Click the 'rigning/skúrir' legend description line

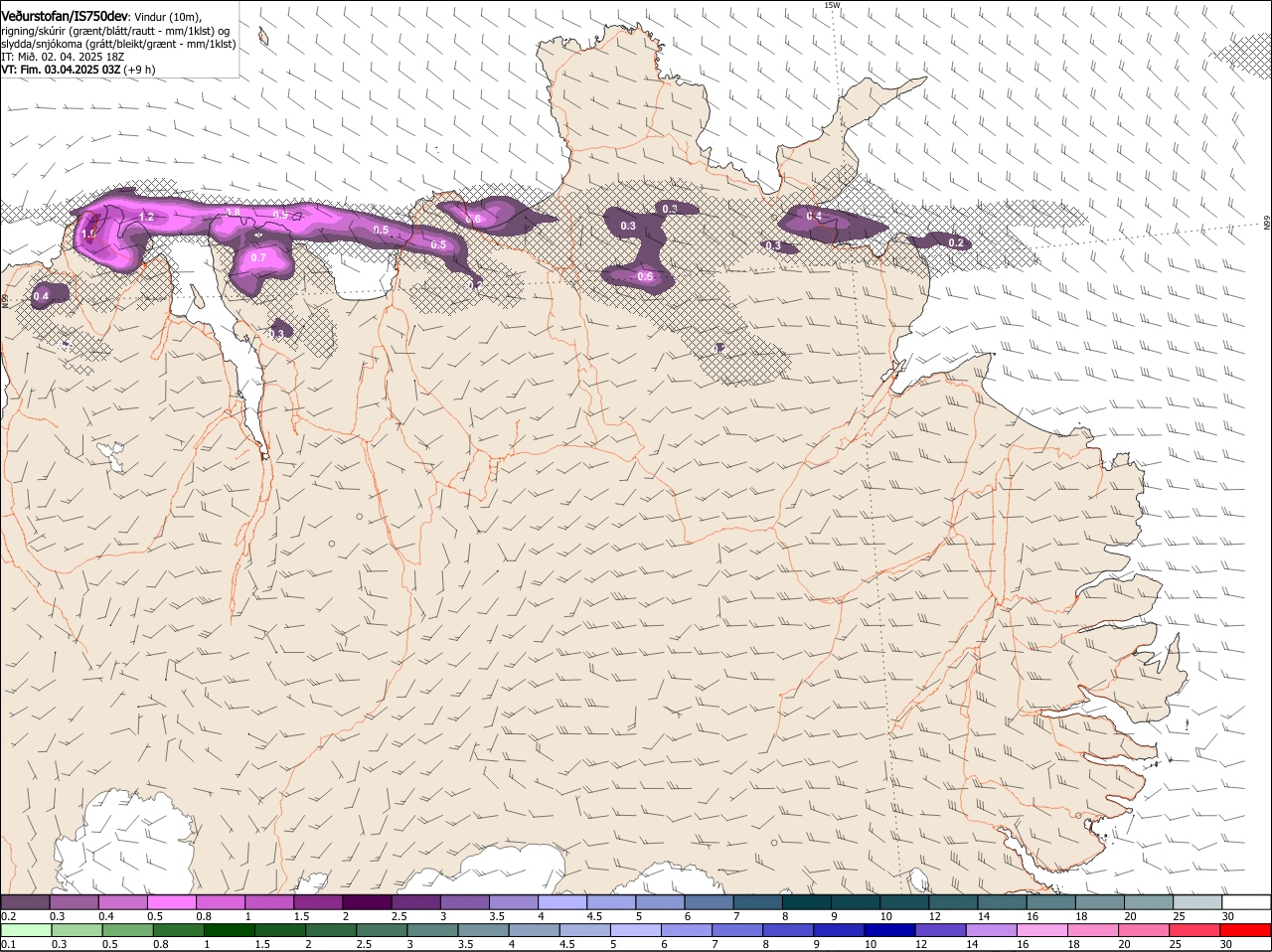pyautogui.click(x=115, y=31)
